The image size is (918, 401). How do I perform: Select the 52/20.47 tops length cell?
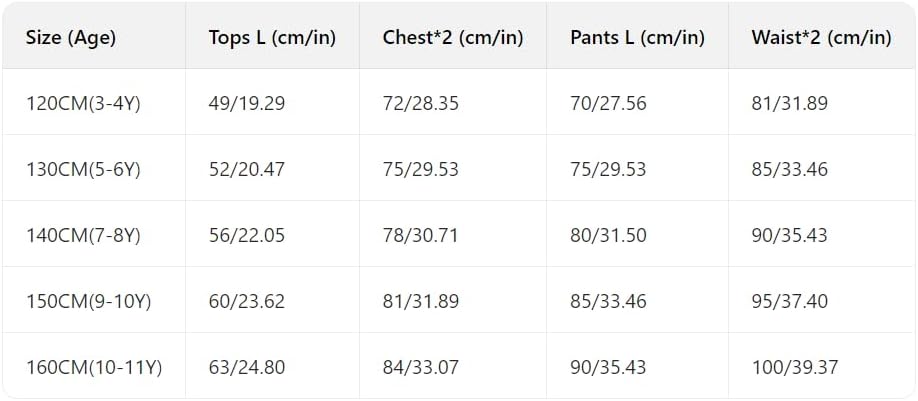click(246, 169)
